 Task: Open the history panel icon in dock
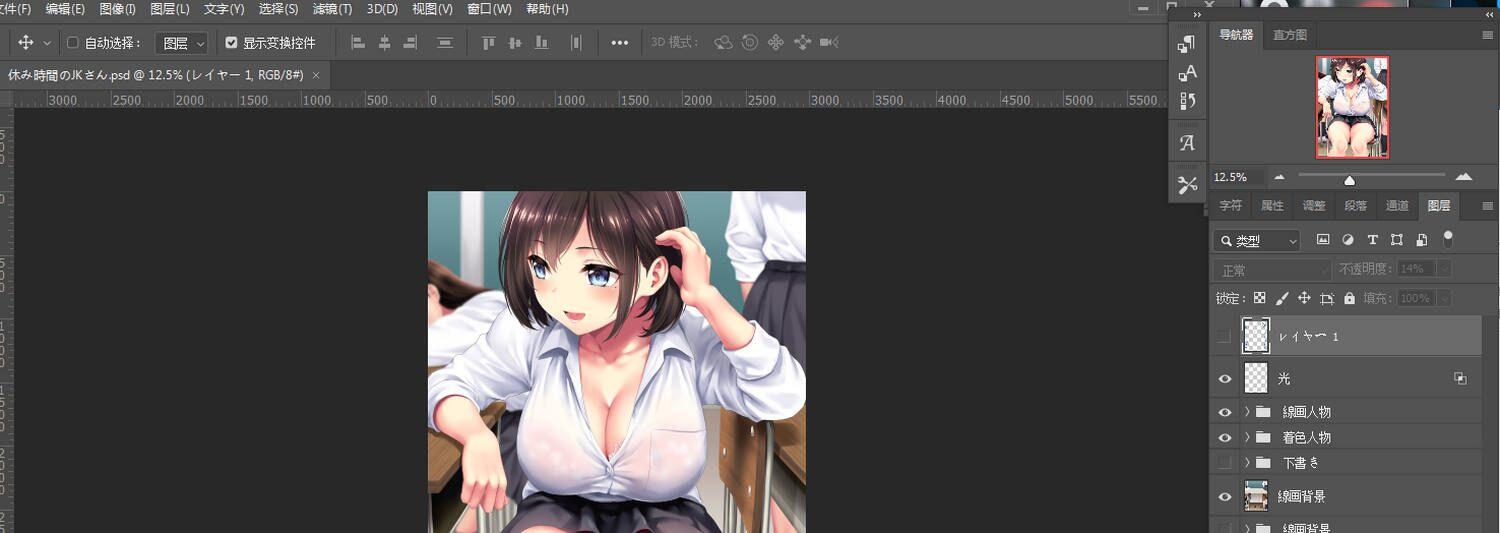[x=1187, y=101]
